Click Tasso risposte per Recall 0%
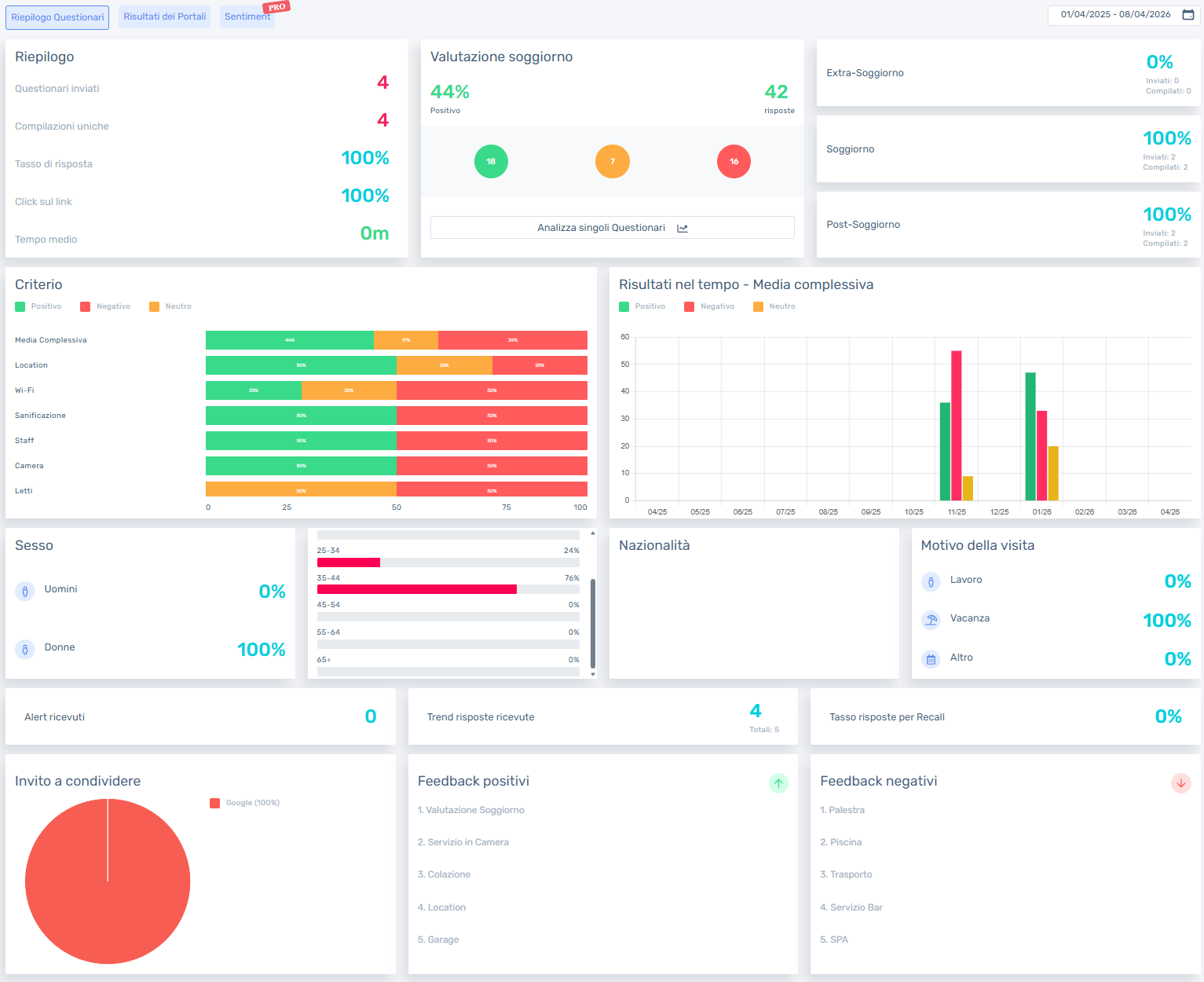Viewport: 1204px width, 982px height. pos(1168,716)
